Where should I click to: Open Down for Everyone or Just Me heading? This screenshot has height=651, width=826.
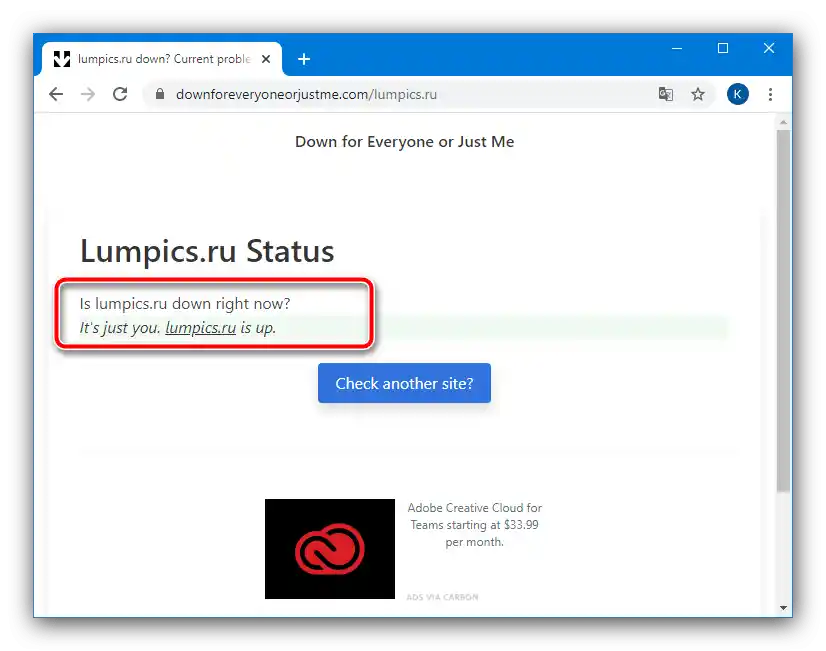pos(405,142)
